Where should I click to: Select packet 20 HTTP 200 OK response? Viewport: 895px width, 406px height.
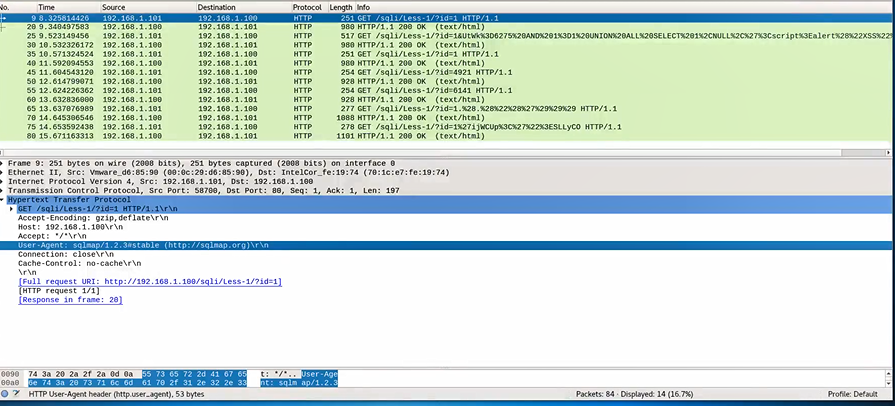click(445, 27)
